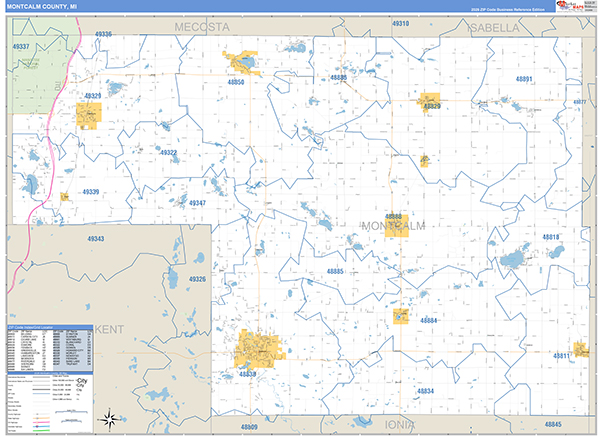
Task: Click the yellow city area near 48850
Action: click(242, 64)
